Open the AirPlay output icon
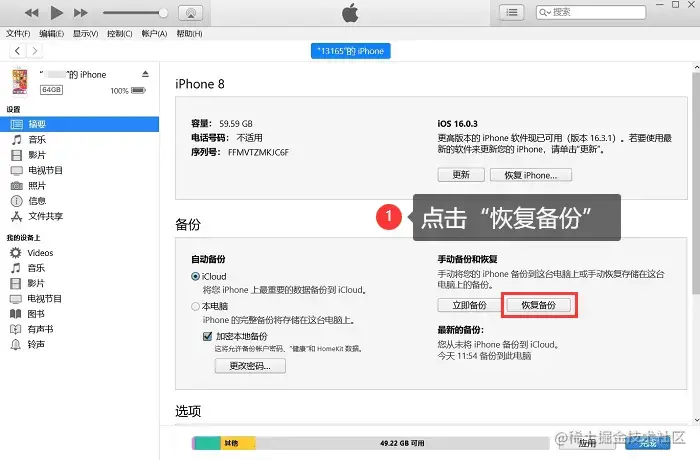Screen dimensions: 700x460 tap(191, 13)
